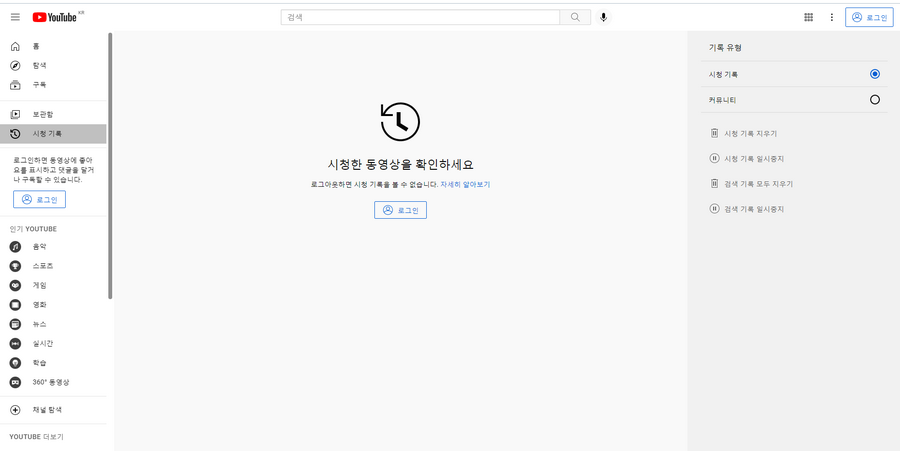Click the YouTube logo

click(x=55, y=17)
